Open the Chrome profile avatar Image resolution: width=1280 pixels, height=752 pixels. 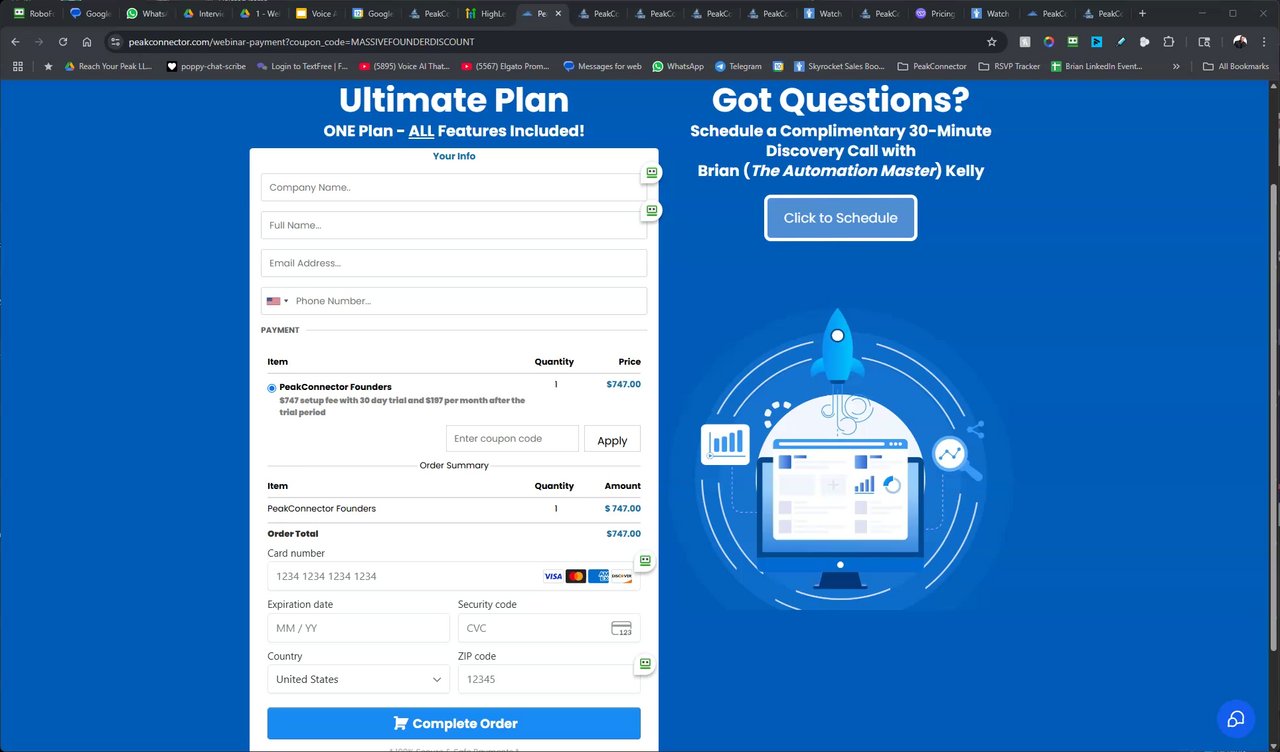(1240, 42)
